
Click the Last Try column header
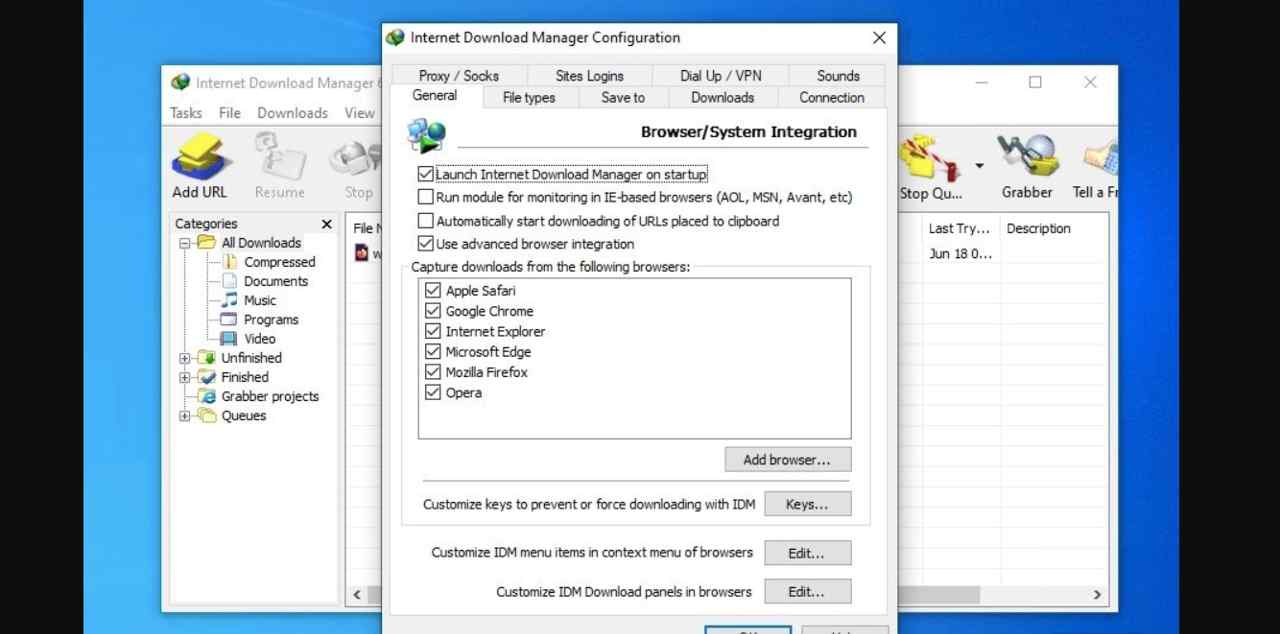pyautogui.click(x=959, y=228)
